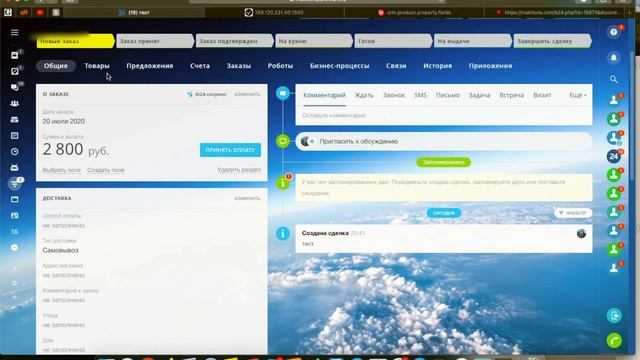
Task: Switch to browser tab crm.product.property.fields
Action: coord(414,13)
